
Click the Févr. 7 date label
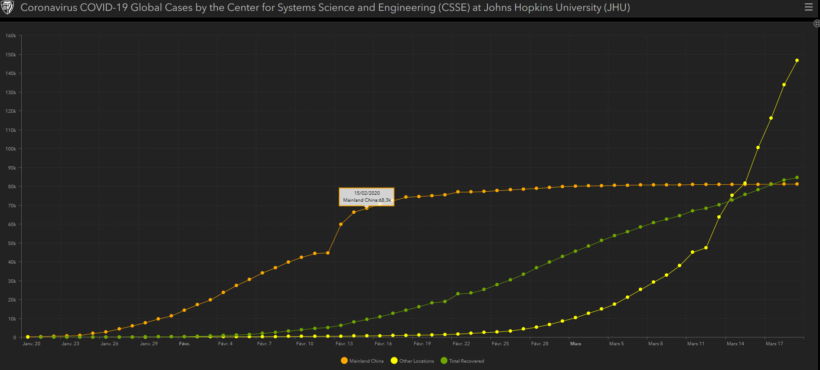(265, 344)
